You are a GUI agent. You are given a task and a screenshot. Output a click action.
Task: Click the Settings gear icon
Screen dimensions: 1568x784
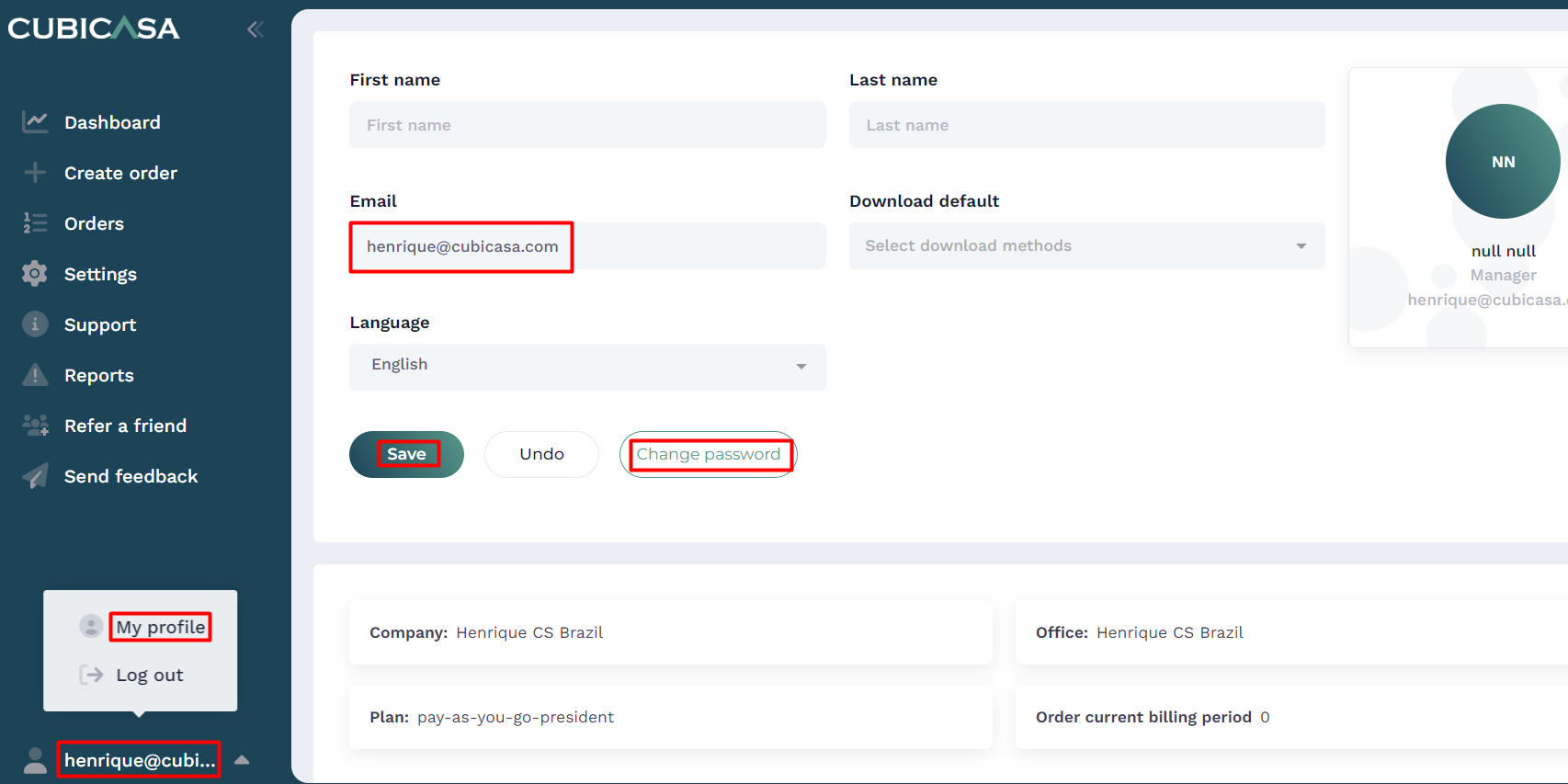(35, 274)
